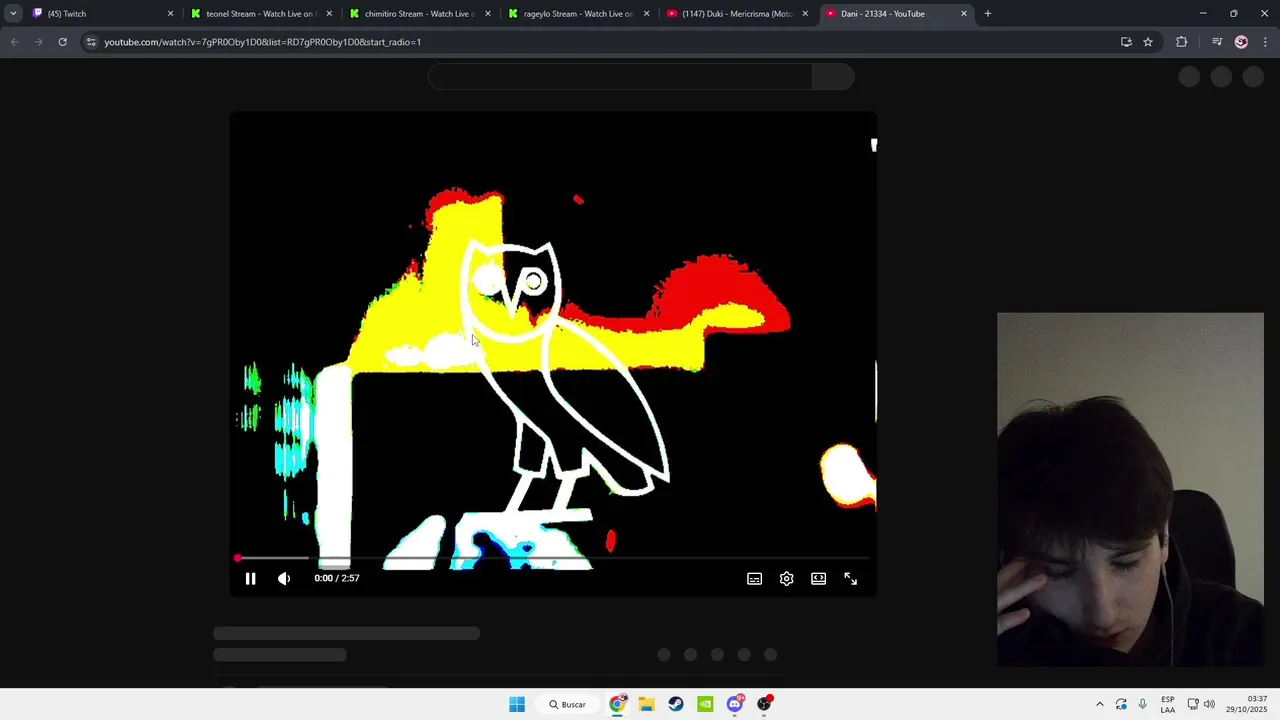Open the network tray icon
The height and width of the screenshot is (720, 1280).
[x=1193, y=704]
